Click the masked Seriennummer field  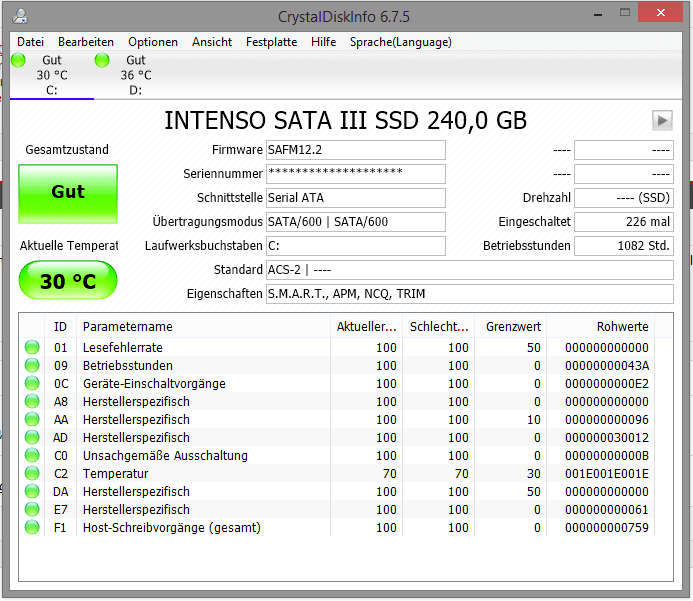click(356, 174)
